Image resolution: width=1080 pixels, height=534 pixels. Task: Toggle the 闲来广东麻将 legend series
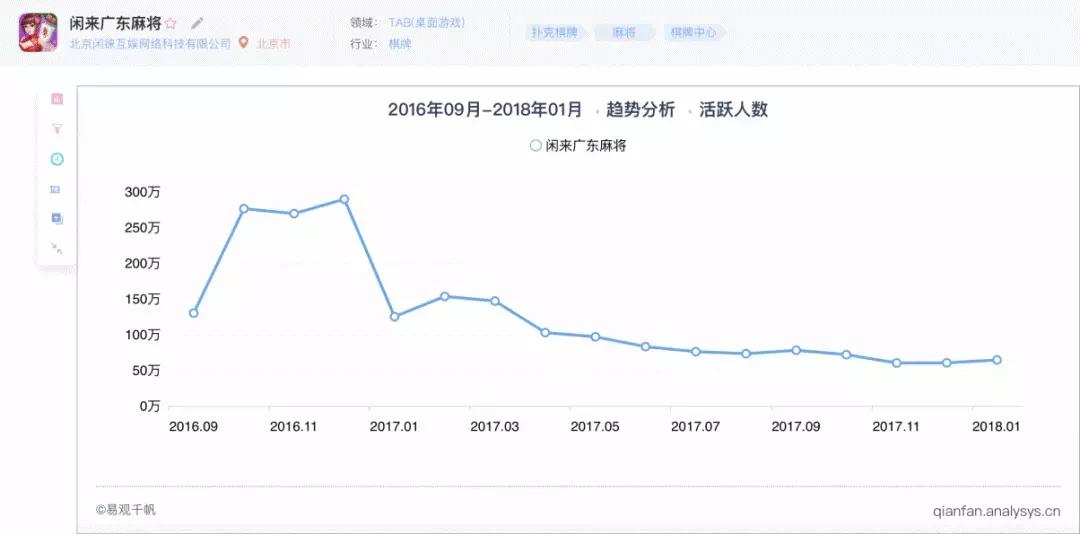[578, 146]
